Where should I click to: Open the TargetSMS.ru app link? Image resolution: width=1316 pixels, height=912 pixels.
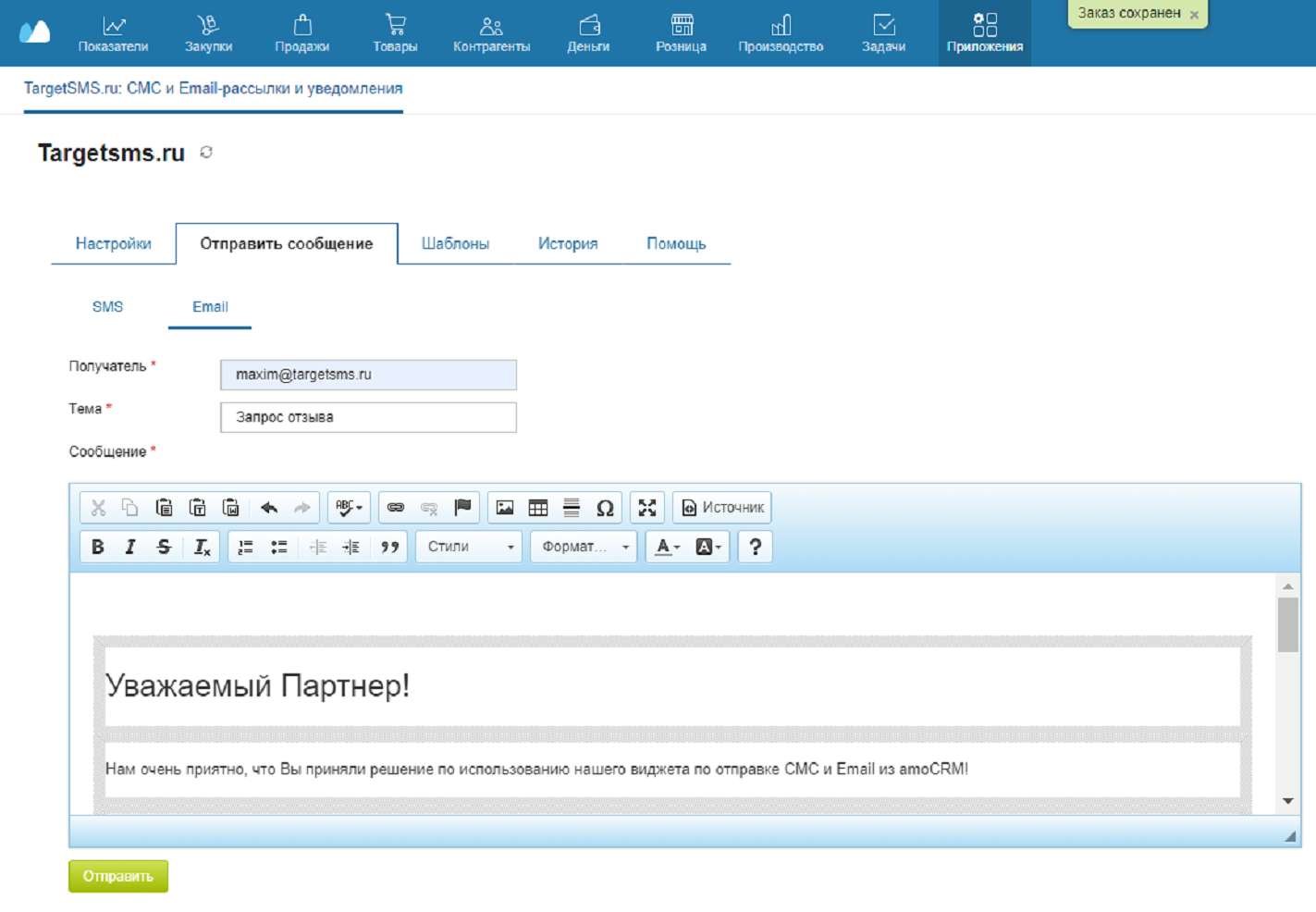click(x=213, y=89)
